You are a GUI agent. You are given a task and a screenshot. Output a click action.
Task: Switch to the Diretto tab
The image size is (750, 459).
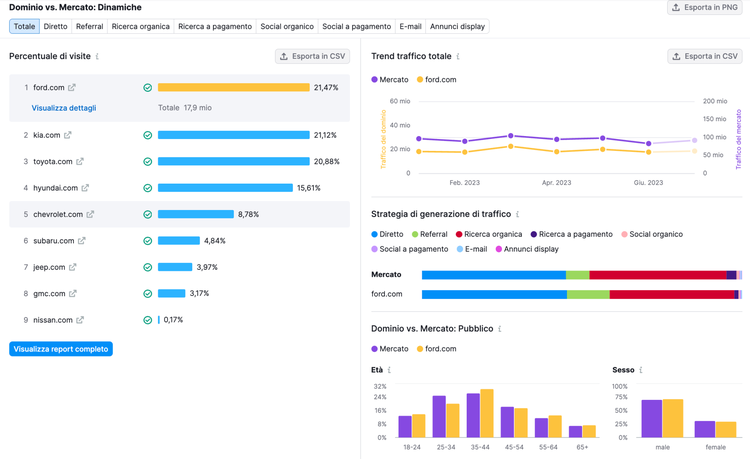(55, 26)
